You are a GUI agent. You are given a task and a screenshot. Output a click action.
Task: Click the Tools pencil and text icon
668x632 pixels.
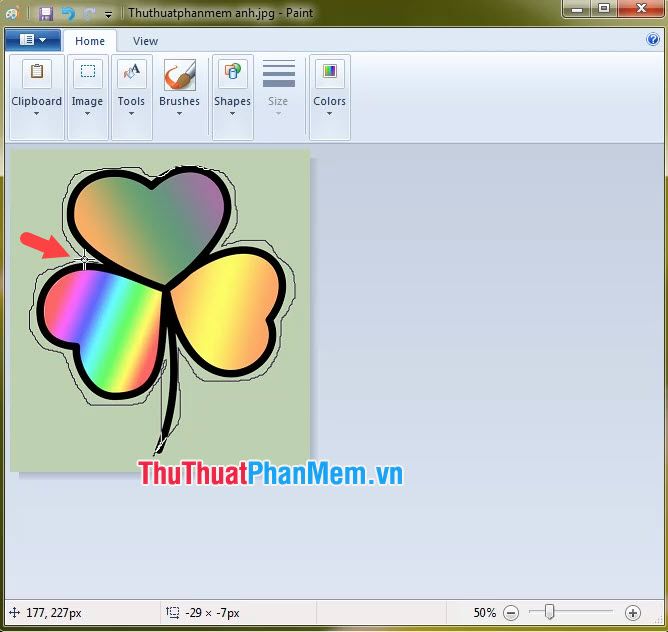[x=132, y=72]
